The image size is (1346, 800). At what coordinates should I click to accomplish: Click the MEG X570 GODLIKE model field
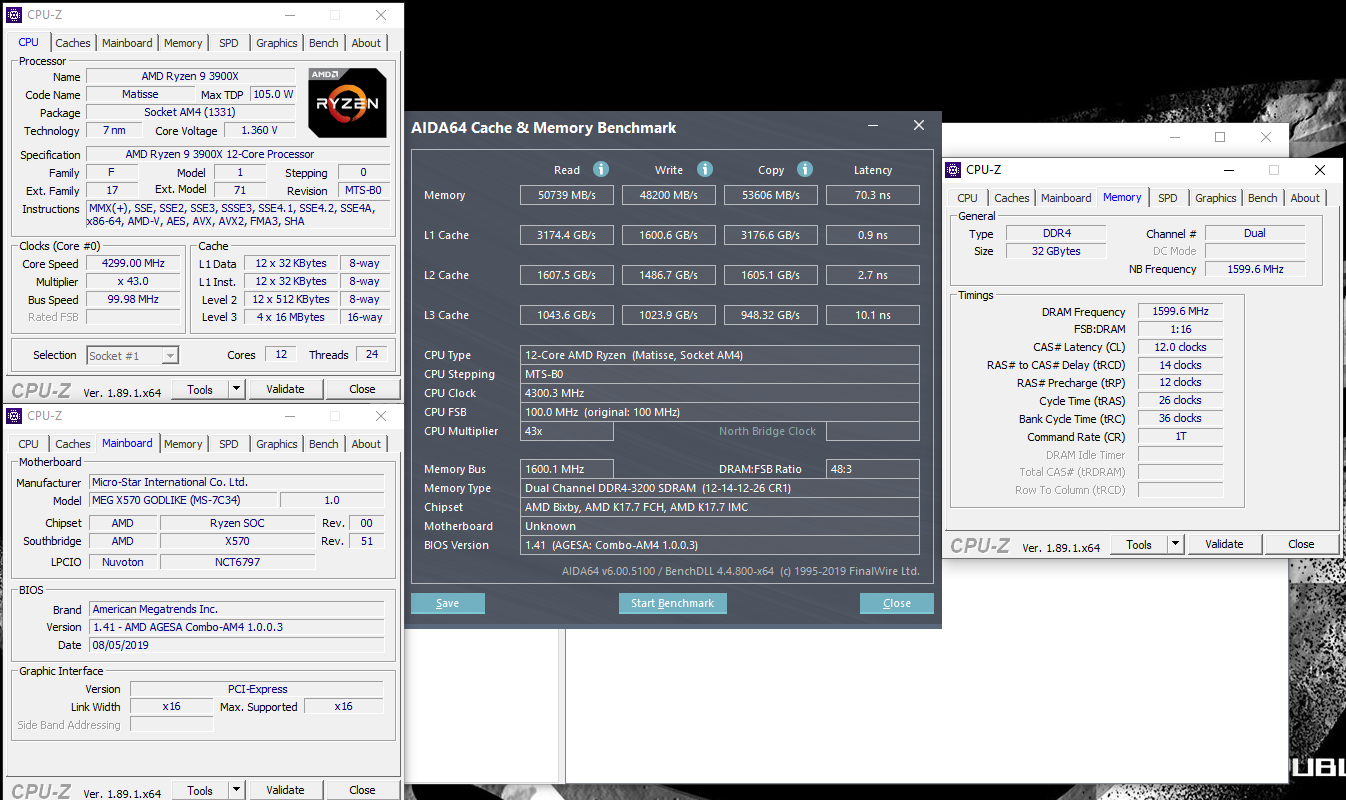[x=182, y=500]
